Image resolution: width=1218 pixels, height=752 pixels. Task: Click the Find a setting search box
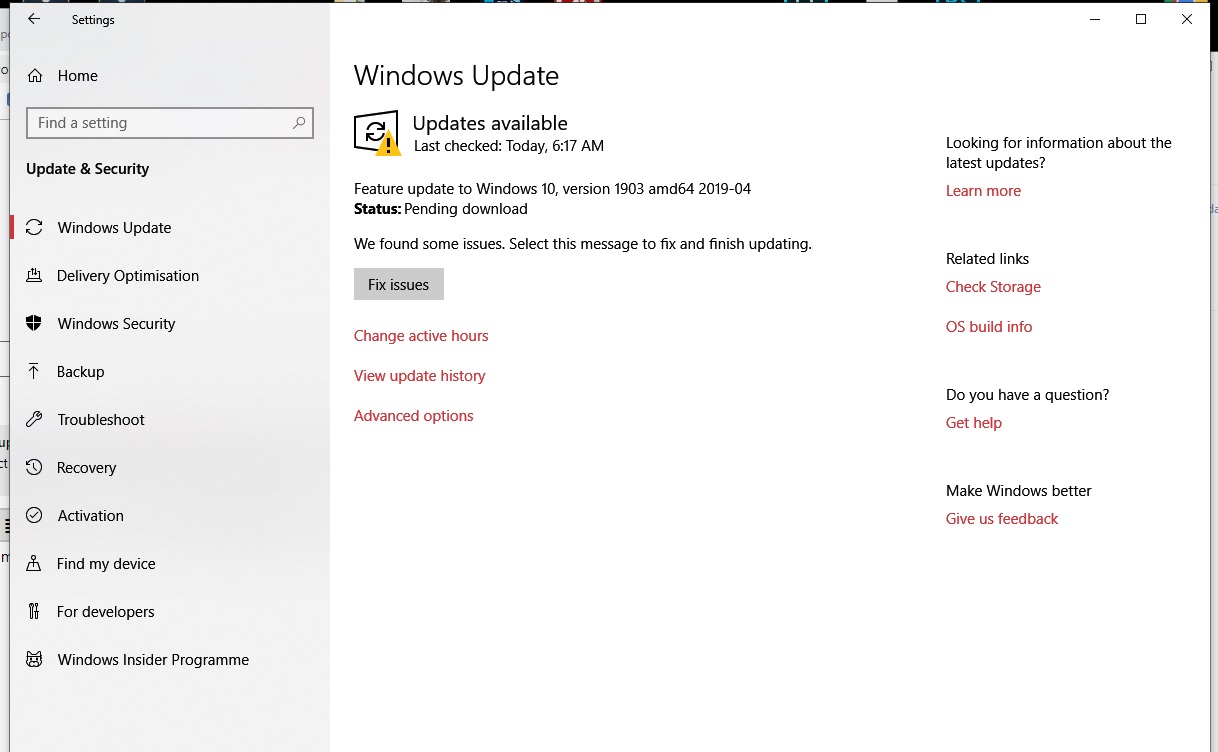pyautogui.click(x=170, y=123)
